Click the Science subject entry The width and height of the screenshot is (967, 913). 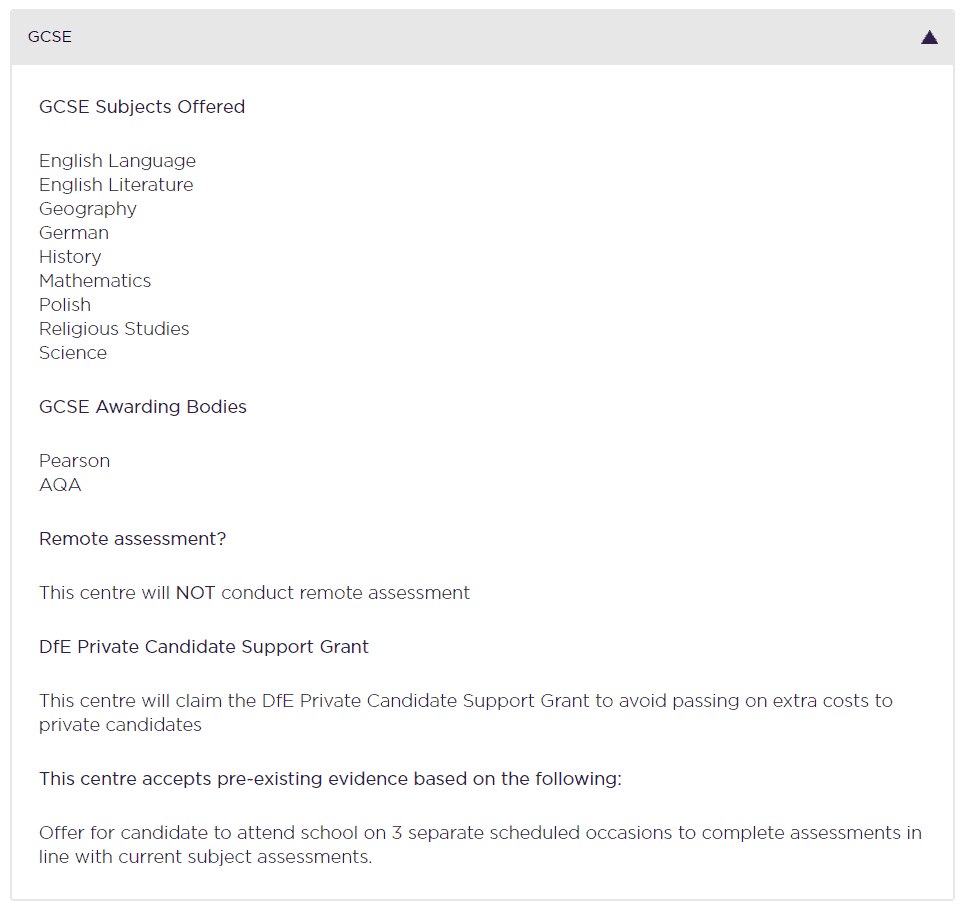(x=73, y=353)
